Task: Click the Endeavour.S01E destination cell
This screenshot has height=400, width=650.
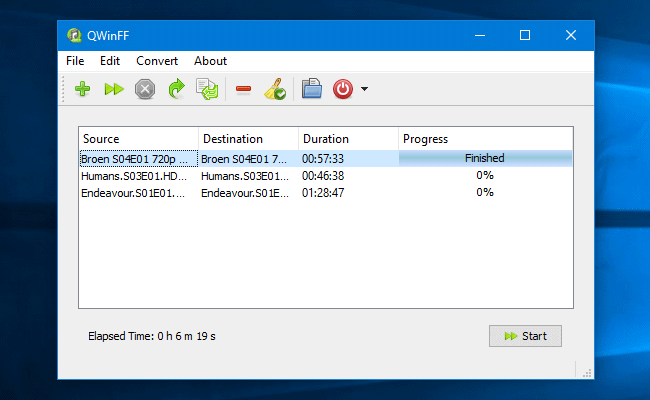Action: 248,193
